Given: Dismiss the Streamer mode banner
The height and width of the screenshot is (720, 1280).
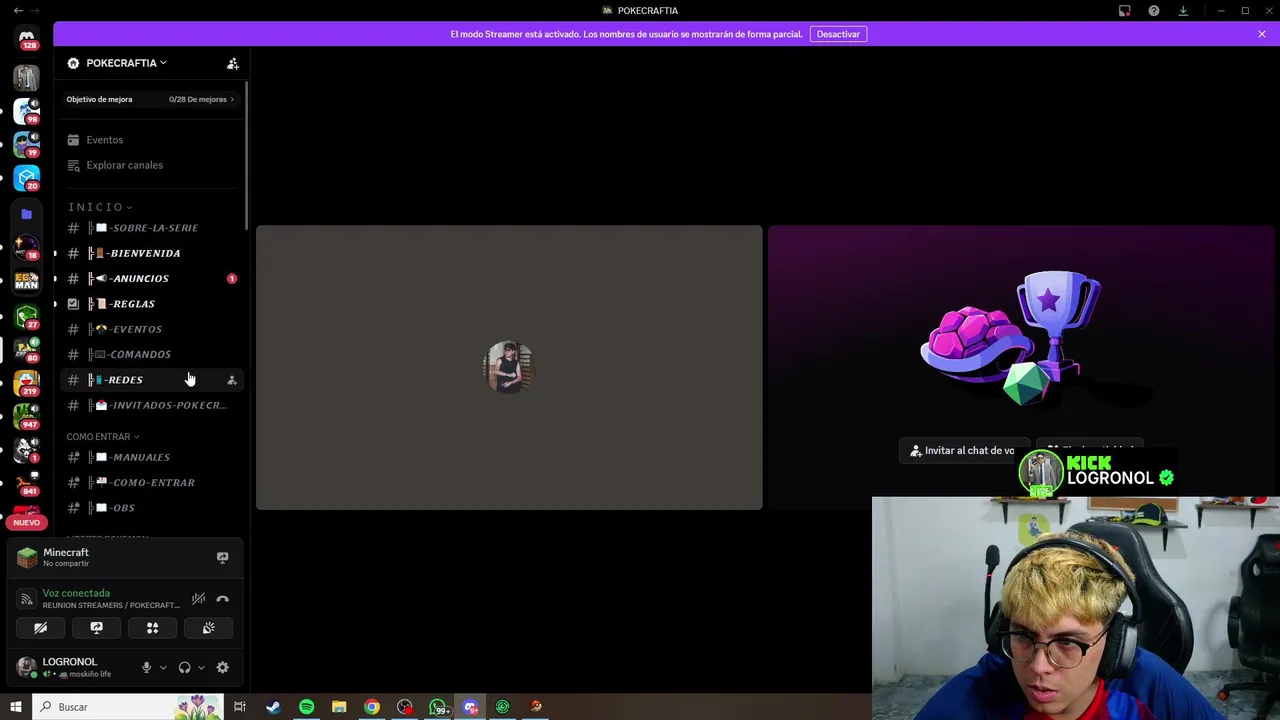Looking at the screenshot, I should pyautogui.click(x=1262, y=34).
